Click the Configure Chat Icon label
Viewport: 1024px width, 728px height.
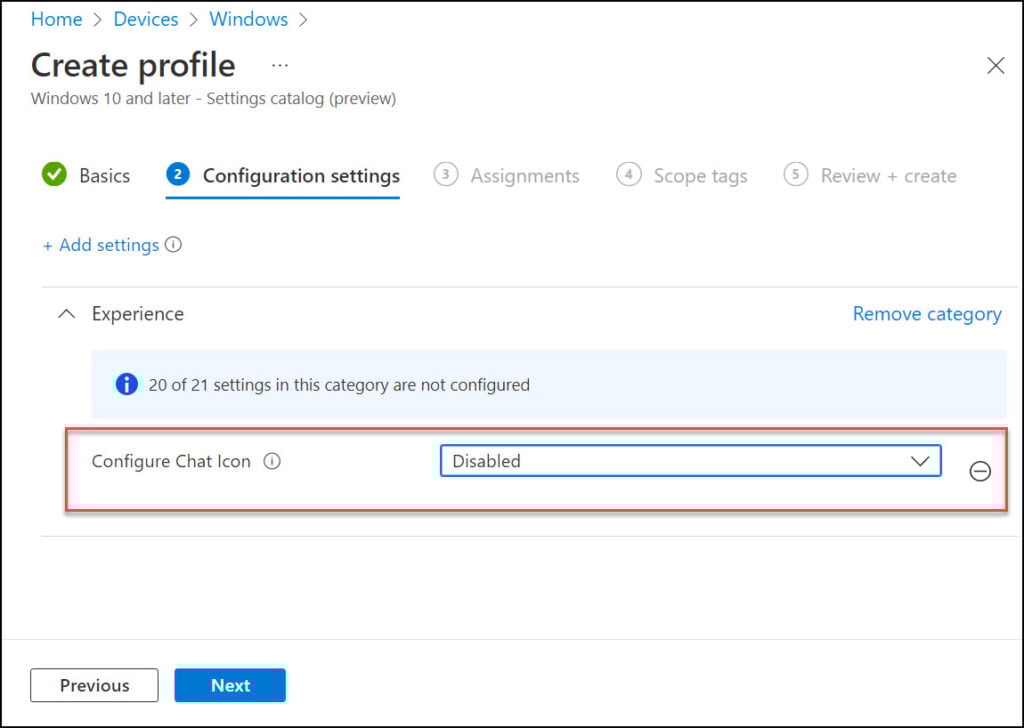click(171, 461)
